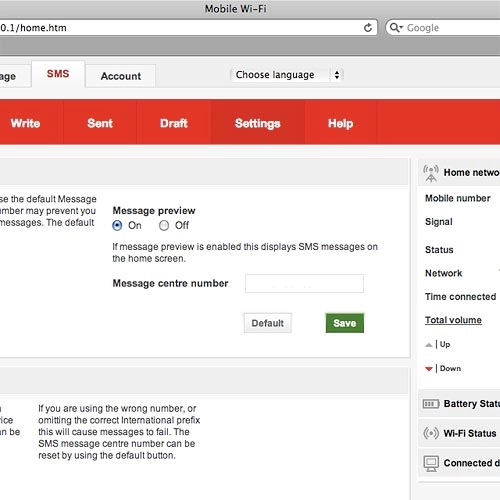500x500 pixels.
Task: Open the Draft messages section
Action: tap(174, 123)
